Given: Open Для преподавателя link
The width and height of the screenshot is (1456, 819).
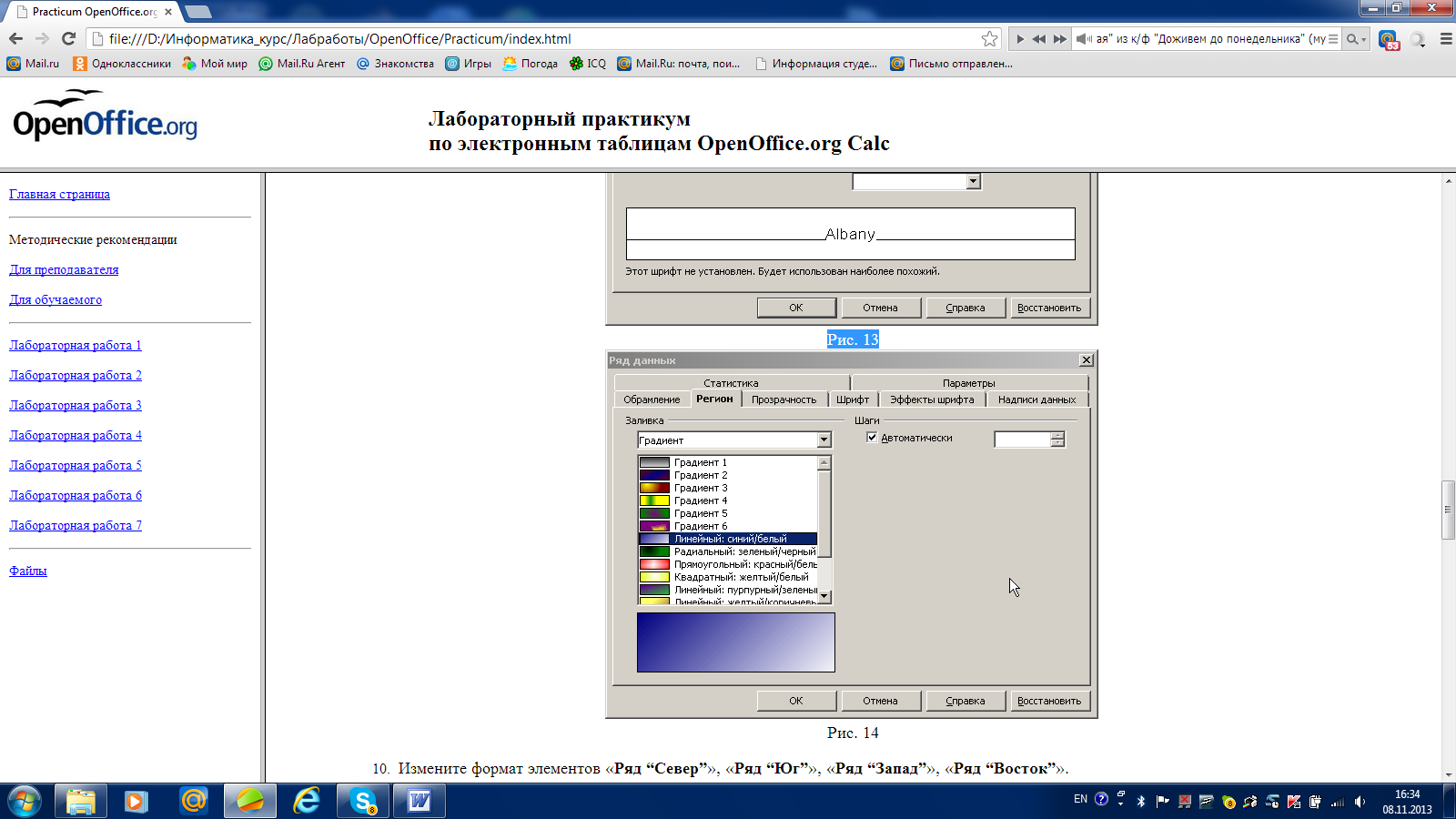Looking at the screenshot, I should pyautogui.click(x=64, y=269).
